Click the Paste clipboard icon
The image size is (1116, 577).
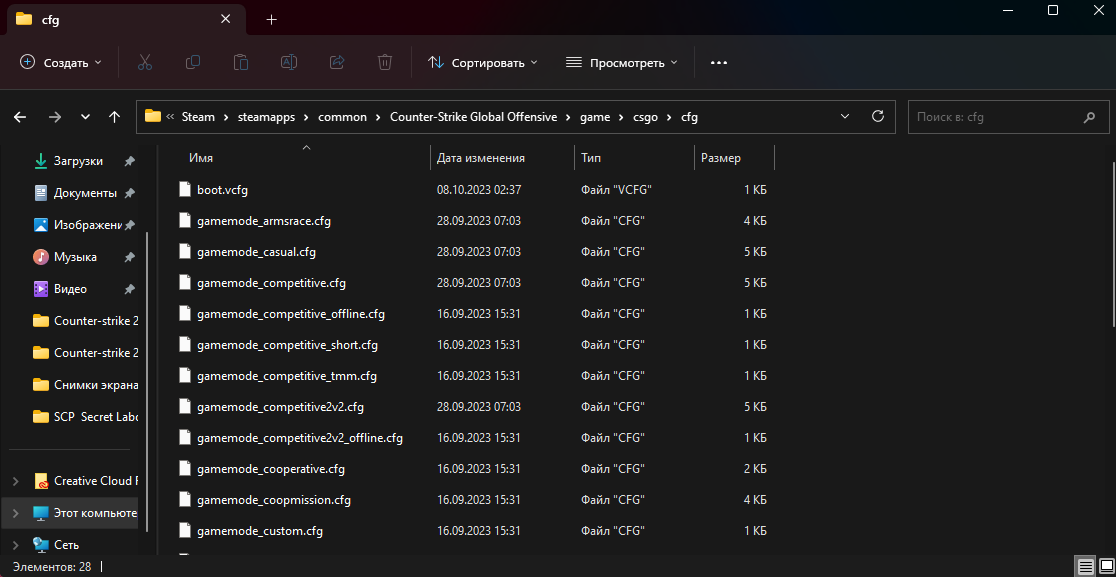[241, 62]
